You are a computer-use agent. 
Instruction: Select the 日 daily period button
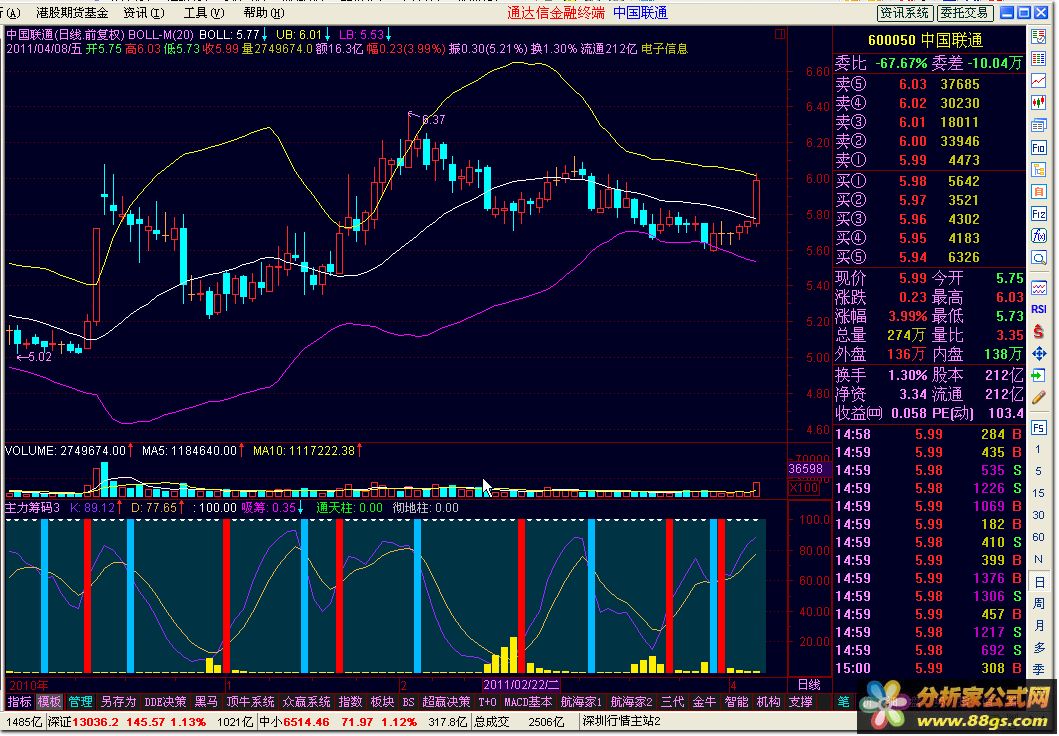pos(1039,582)
